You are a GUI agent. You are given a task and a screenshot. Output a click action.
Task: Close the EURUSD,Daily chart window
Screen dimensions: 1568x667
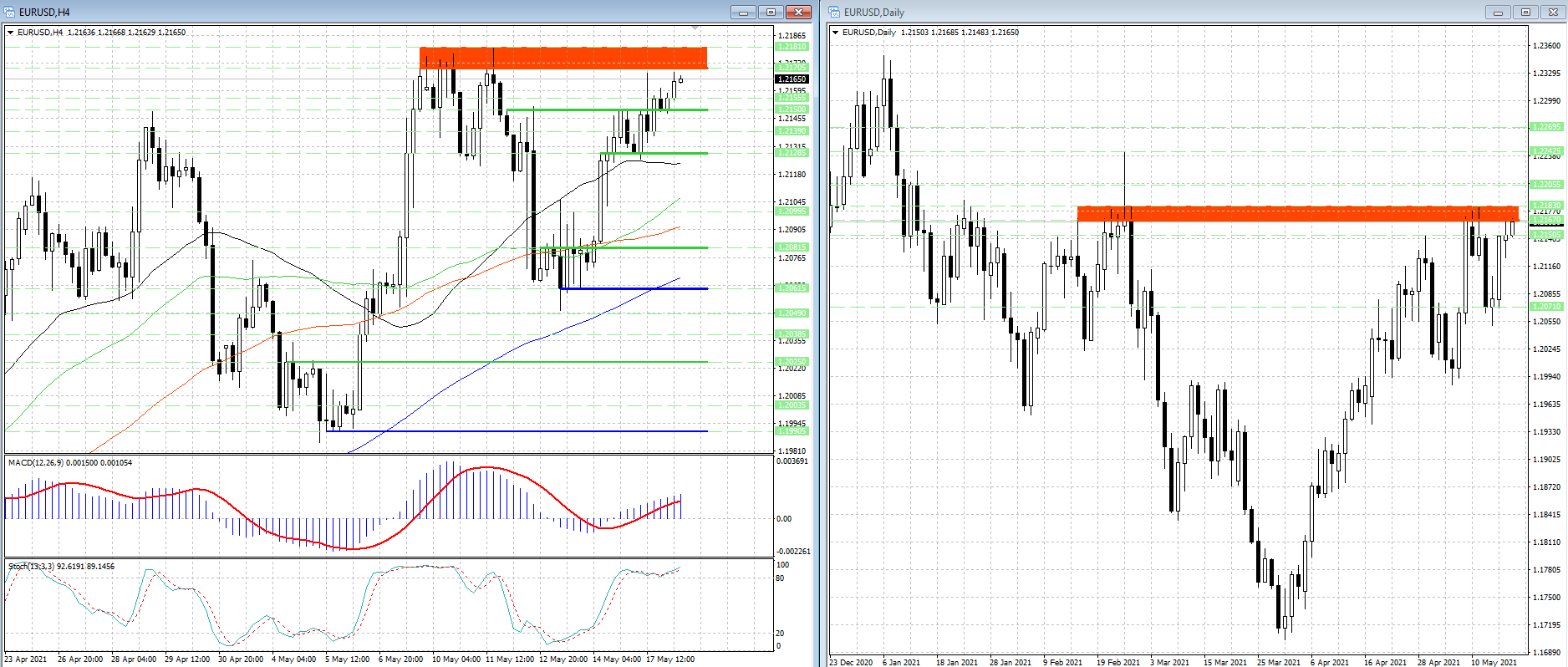click(x=1553, y=12)
